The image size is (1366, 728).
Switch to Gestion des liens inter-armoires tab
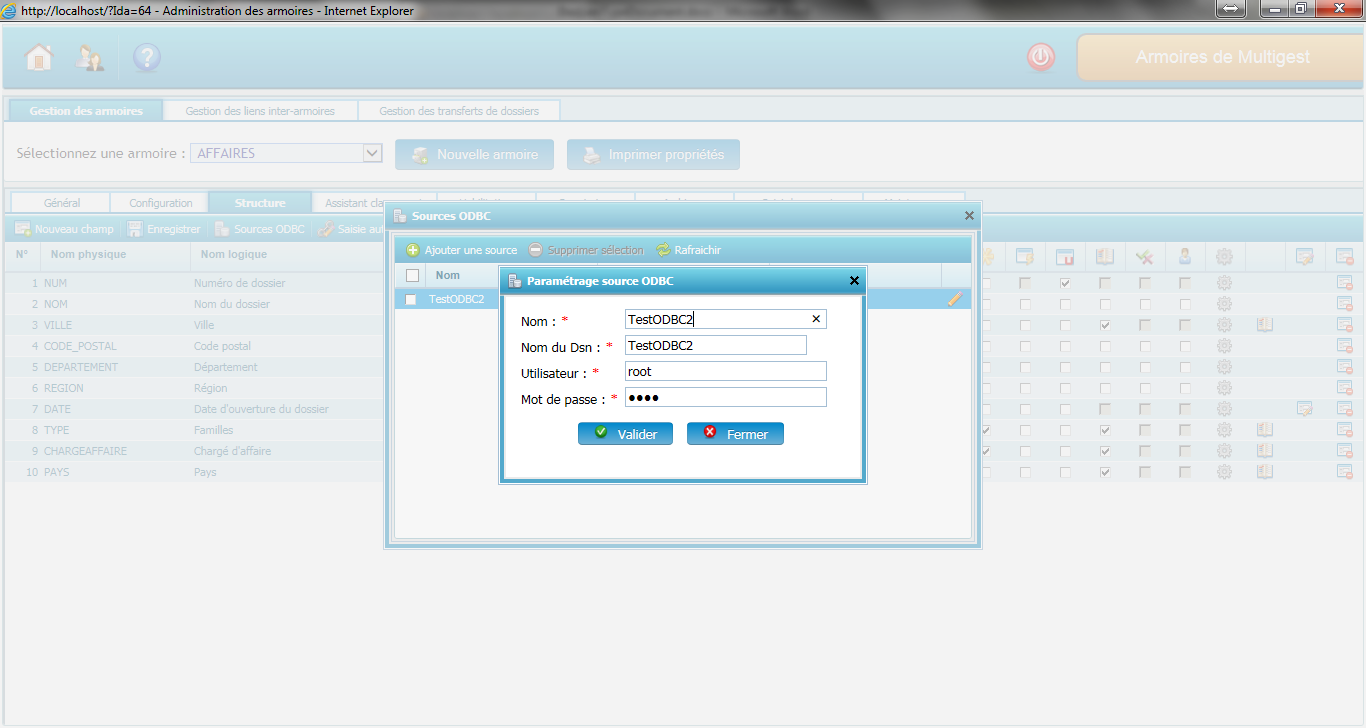coord(260,111)
